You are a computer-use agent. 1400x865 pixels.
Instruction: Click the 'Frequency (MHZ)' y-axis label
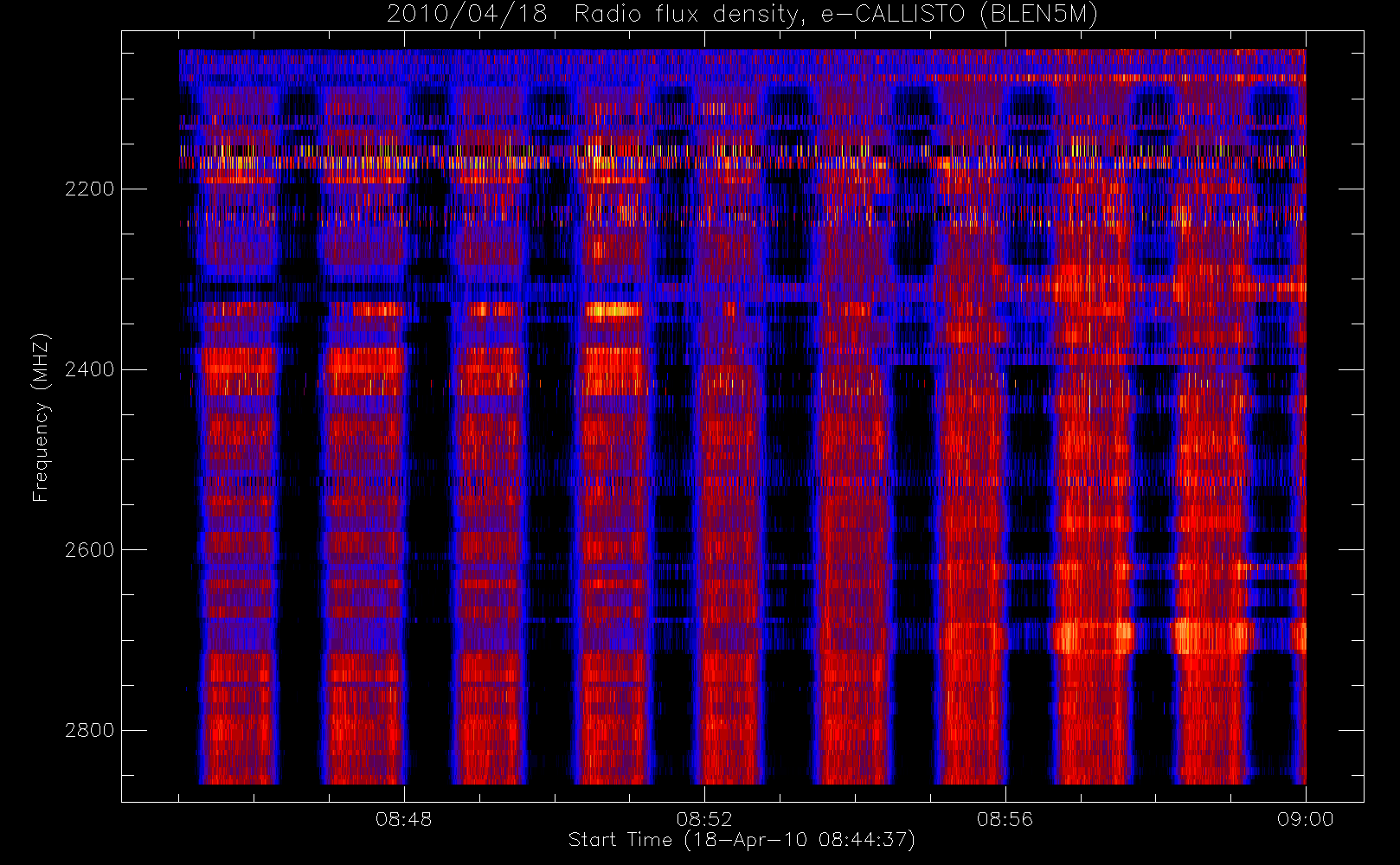coord(41,417)
